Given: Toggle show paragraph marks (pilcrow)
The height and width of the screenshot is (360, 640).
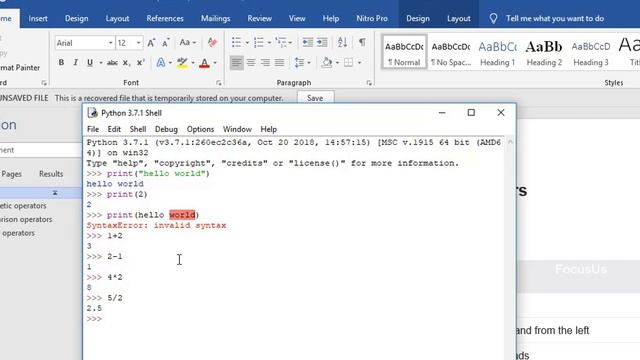Looking at the screenshot, I should [362, 42].
